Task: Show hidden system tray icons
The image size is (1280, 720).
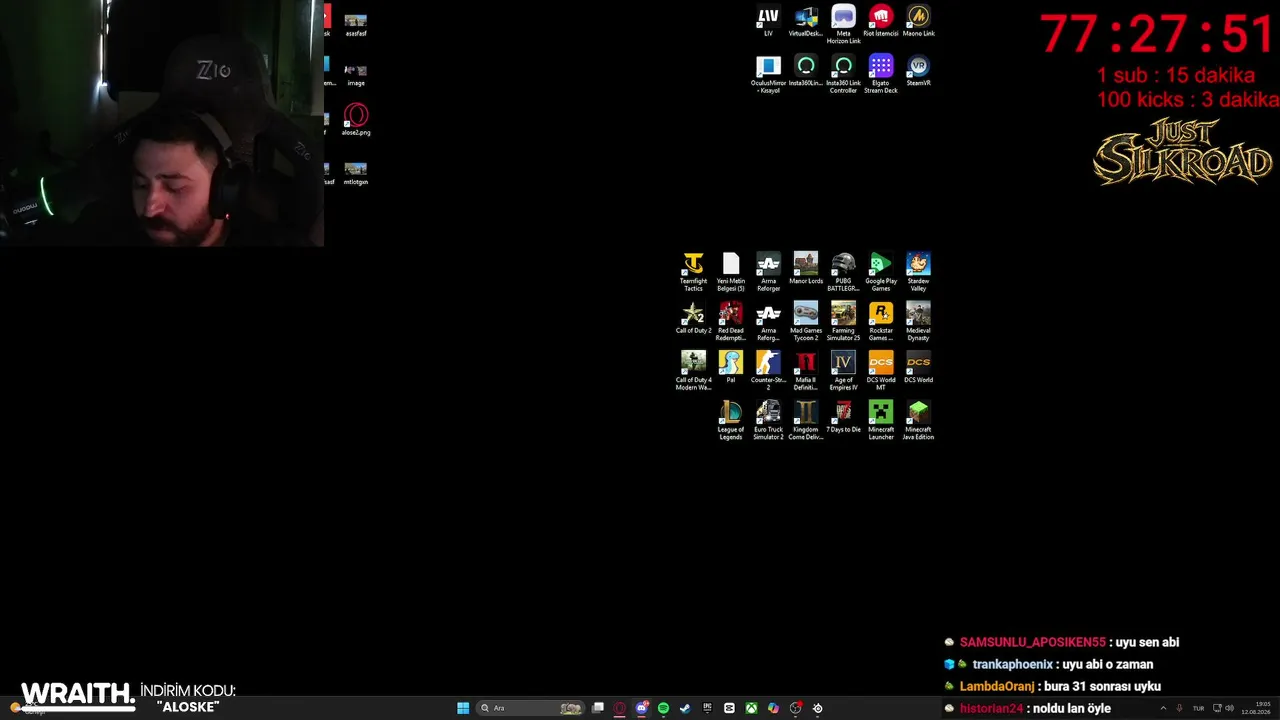Action: pyautogui.click(x=1163, y=708)
